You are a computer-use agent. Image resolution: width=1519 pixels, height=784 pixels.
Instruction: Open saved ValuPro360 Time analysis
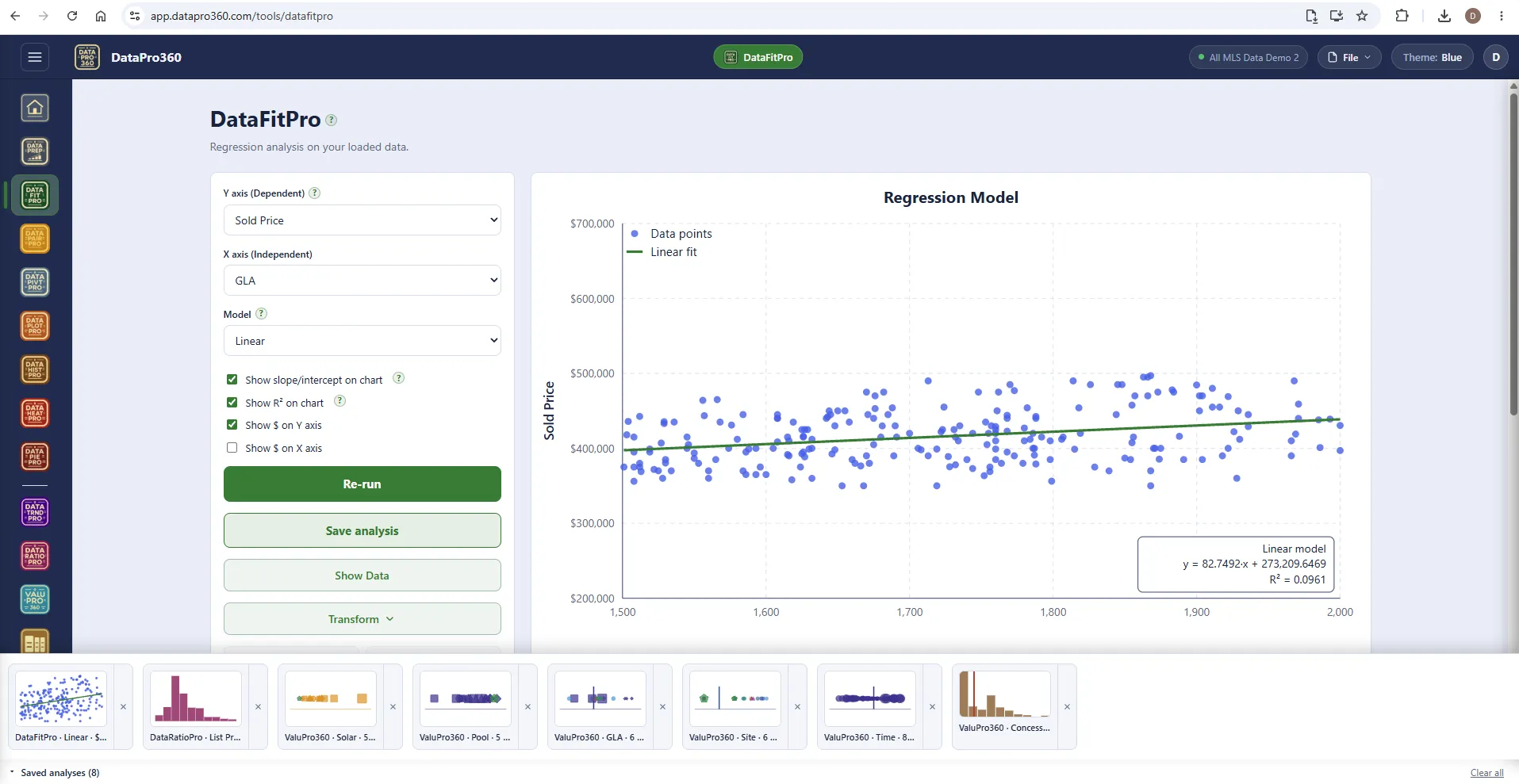tap(870, 706)
